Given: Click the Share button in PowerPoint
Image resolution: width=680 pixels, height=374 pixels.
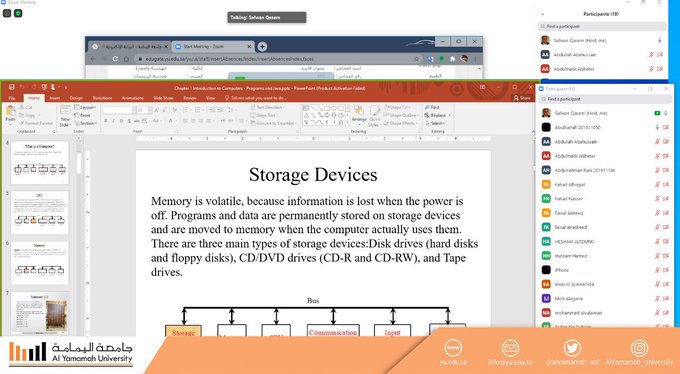Looking at the screenshot, I should point(522,98).
